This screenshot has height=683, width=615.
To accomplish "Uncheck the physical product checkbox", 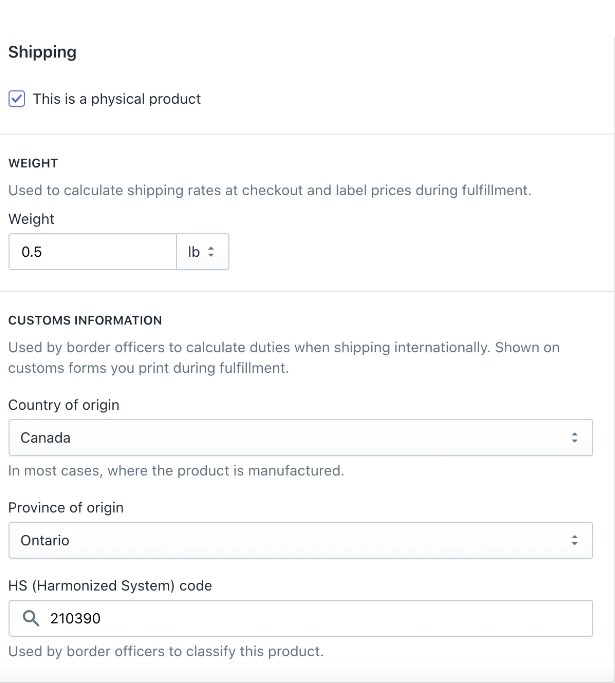I will point(17,99).
